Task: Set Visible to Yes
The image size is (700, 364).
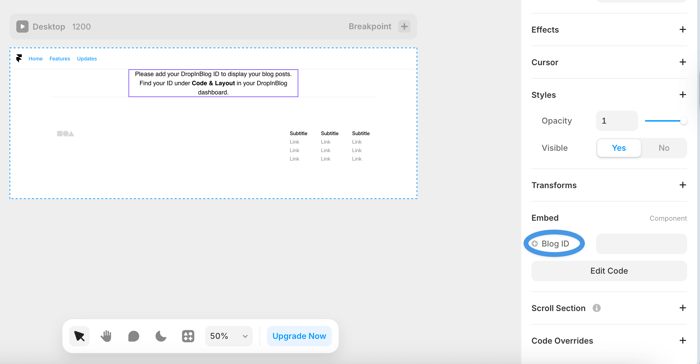Action: (x=619, y=148)
